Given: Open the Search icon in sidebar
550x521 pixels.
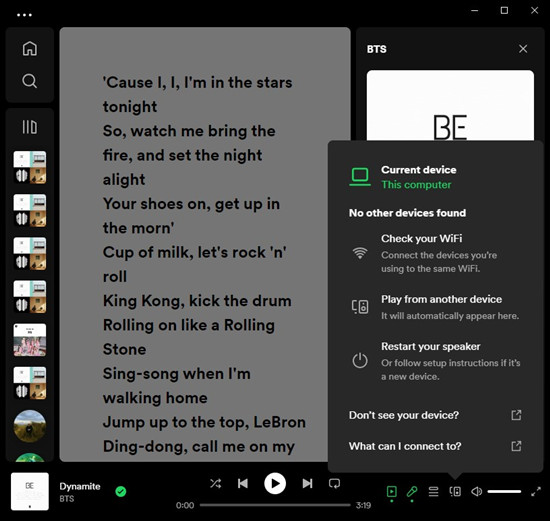Looking at the screenshot, I should (x=29, y=81).
